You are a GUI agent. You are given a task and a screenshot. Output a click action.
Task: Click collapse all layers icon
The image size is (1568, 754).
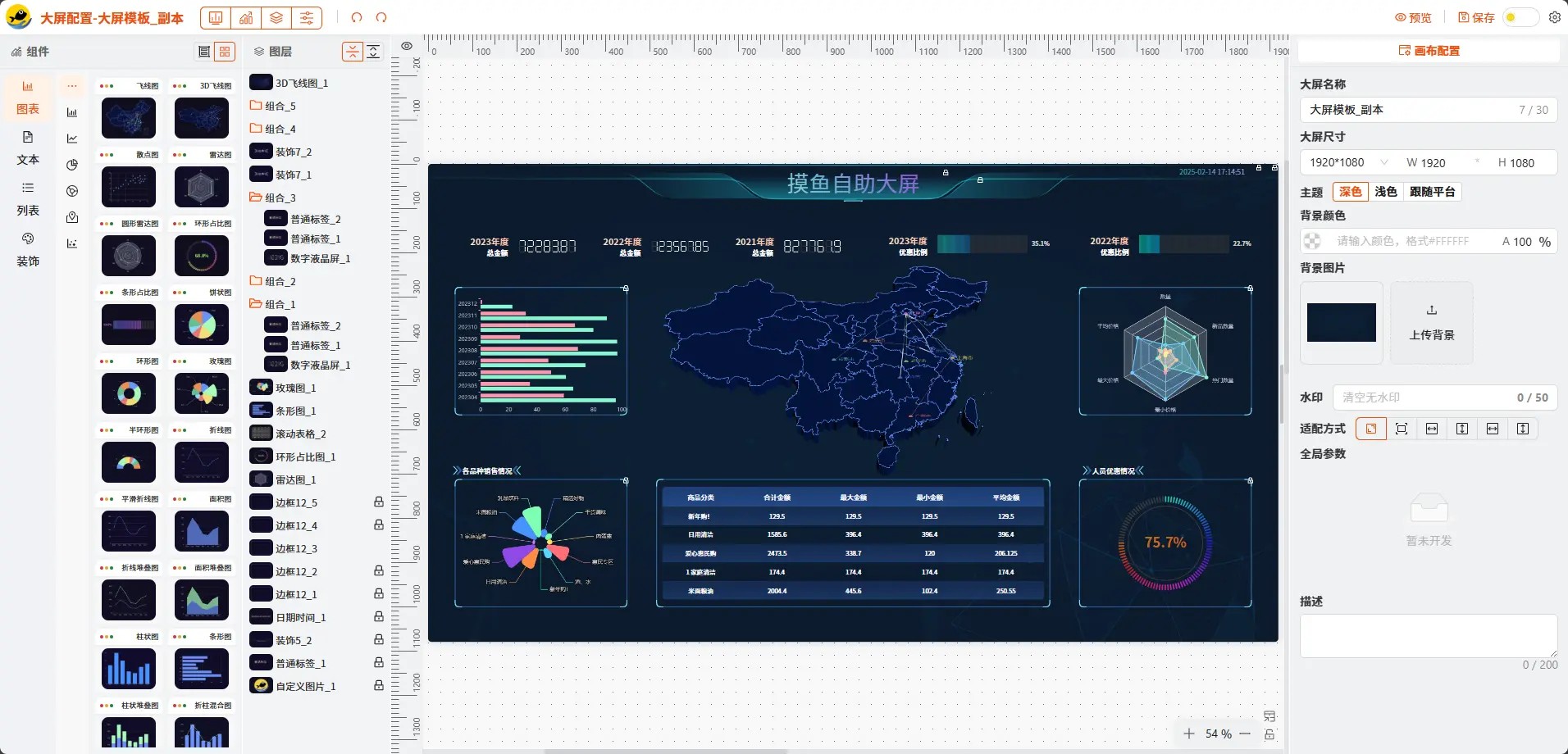click(353, 52)
